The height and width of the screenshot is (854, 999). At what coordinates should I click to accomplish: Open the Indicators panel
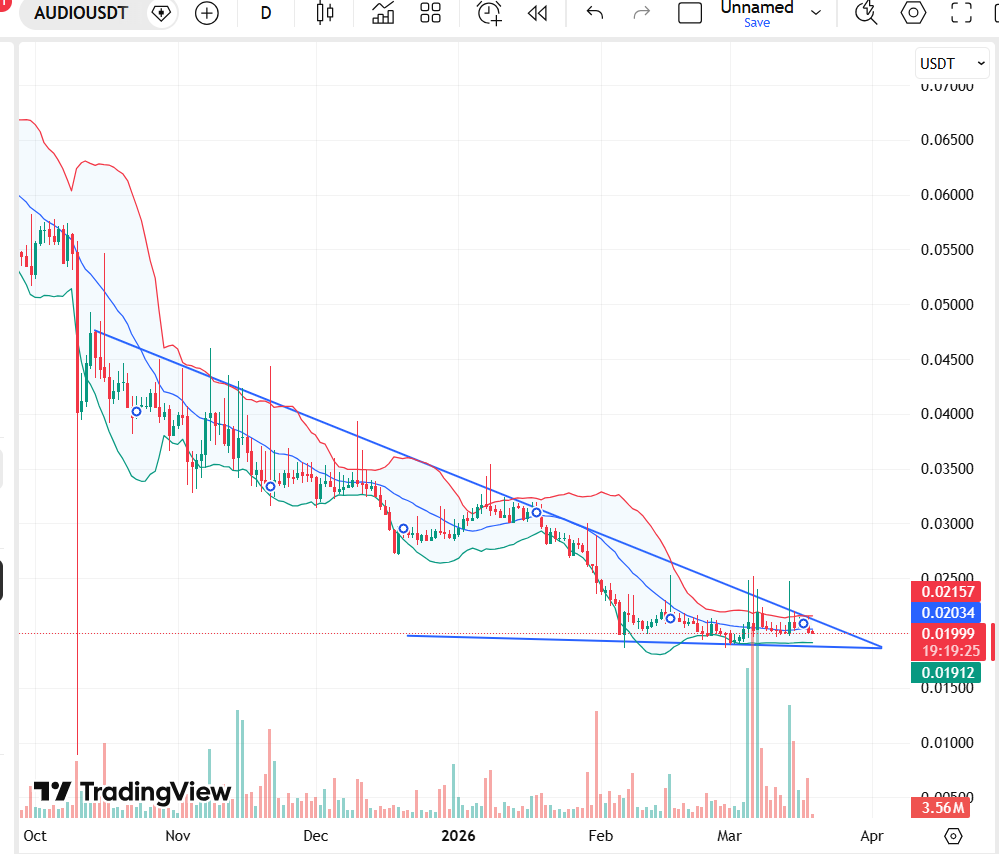click(x=382, y=14)
